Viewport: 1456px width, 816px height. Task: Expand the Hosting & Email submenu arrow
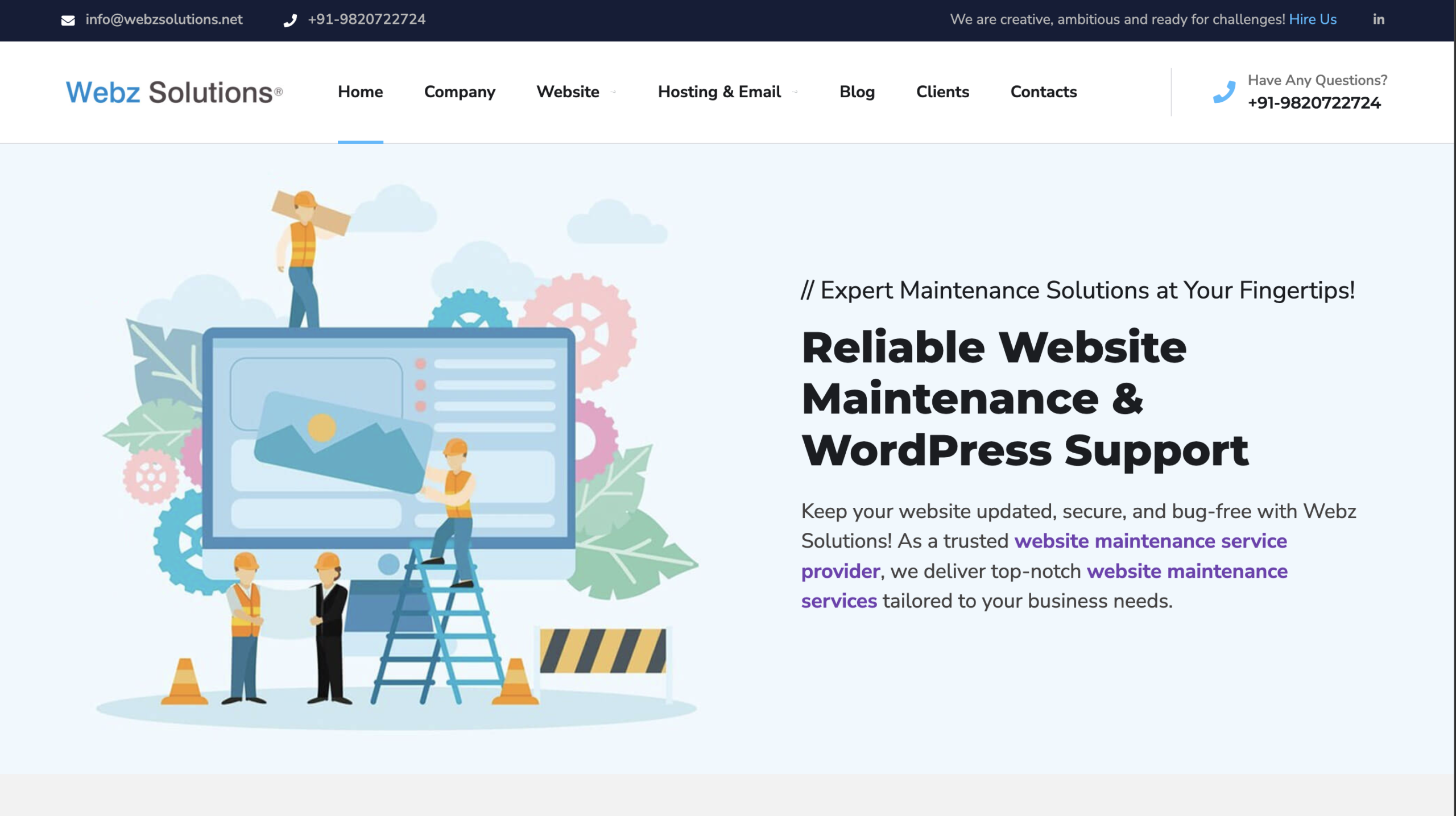pyautogui.click(x=795, y=92)
